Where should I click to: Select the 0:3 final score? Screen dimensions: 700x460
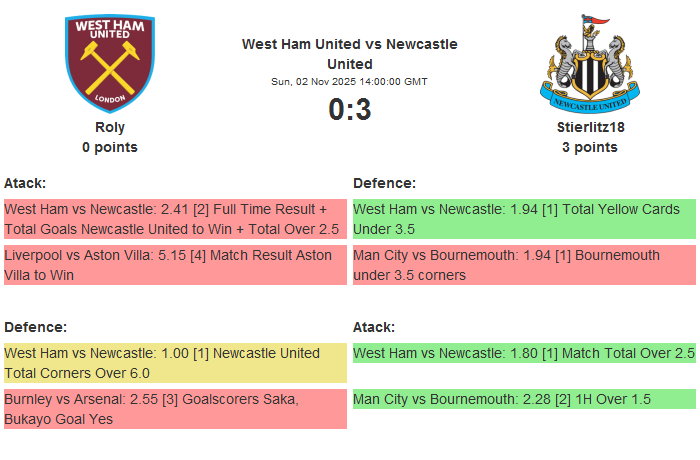[x=349, y=109]
